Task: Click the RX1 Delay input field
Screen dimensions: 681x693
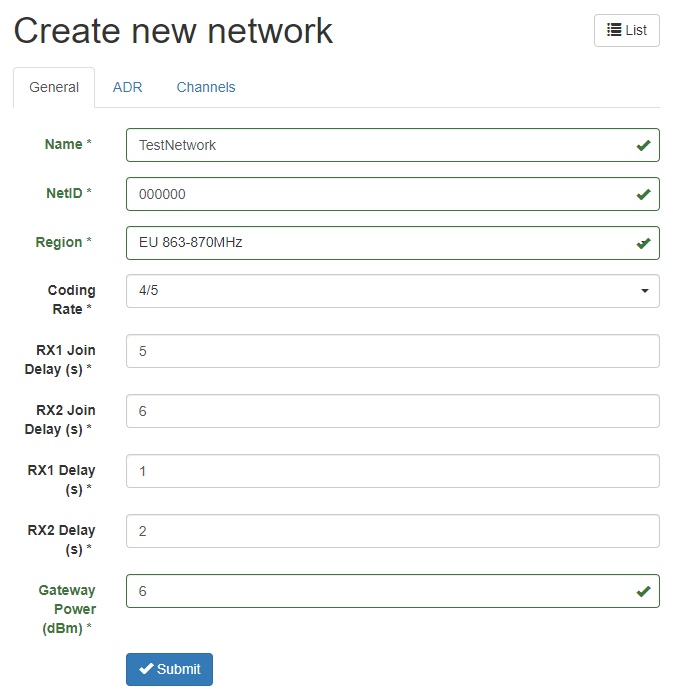Action: click(393, 471)
